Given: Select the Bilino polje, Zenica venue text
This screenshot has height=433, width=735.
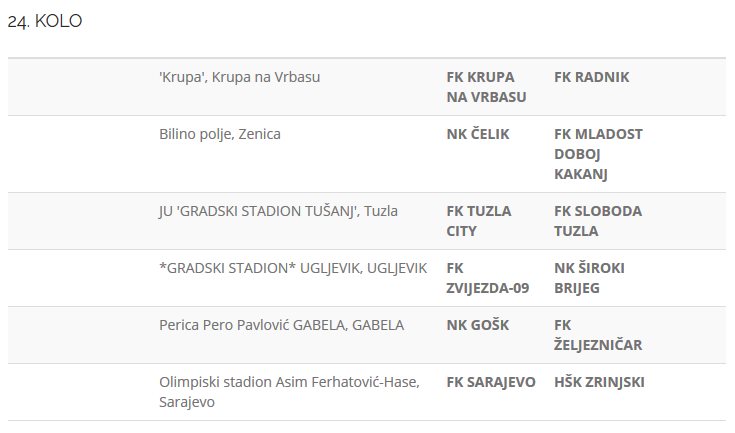Looking at the screenshot, I should point(220,134).
